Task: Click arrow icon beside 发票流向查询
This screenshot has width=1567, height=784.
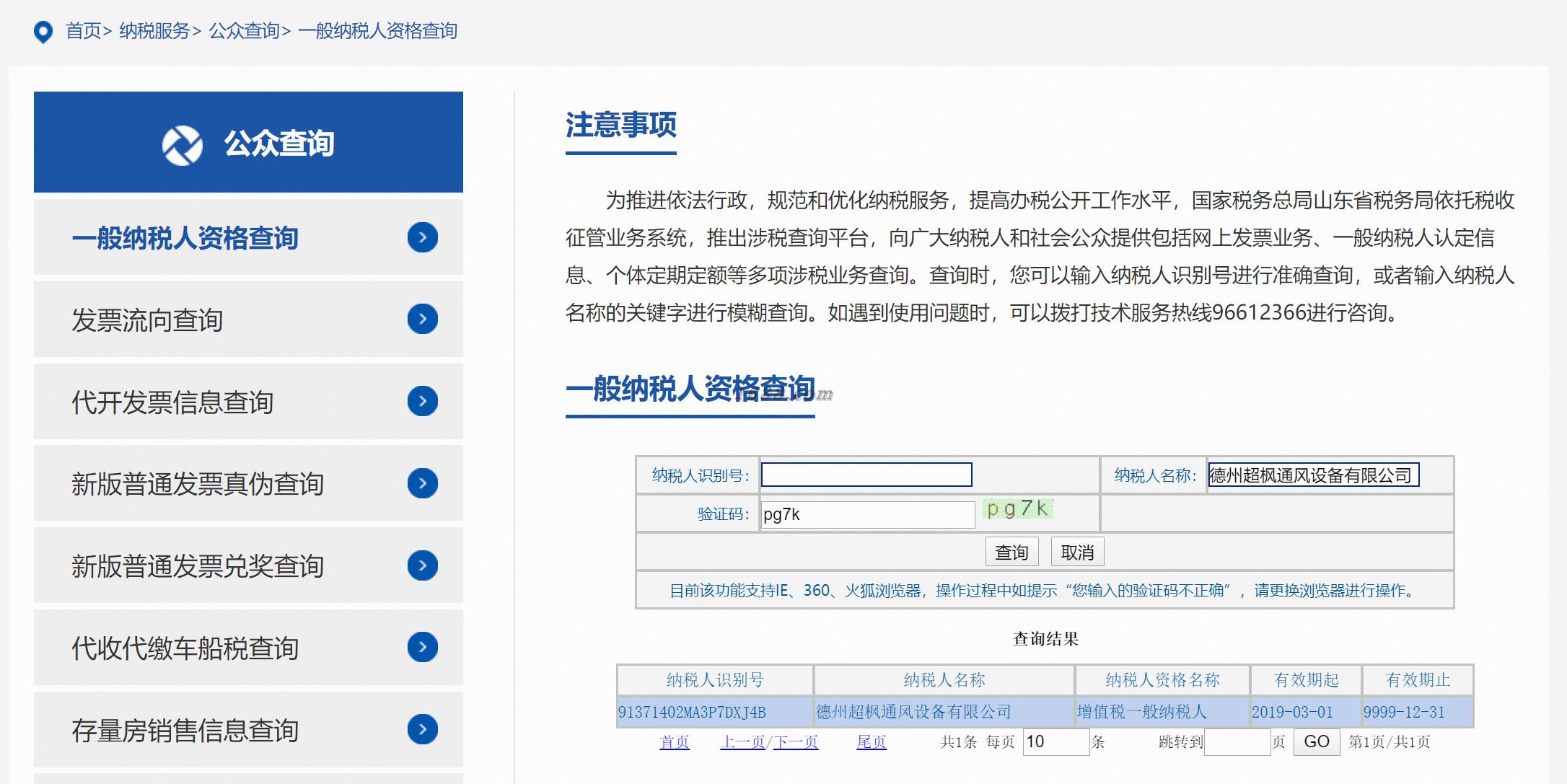Action: click(422, 319)
